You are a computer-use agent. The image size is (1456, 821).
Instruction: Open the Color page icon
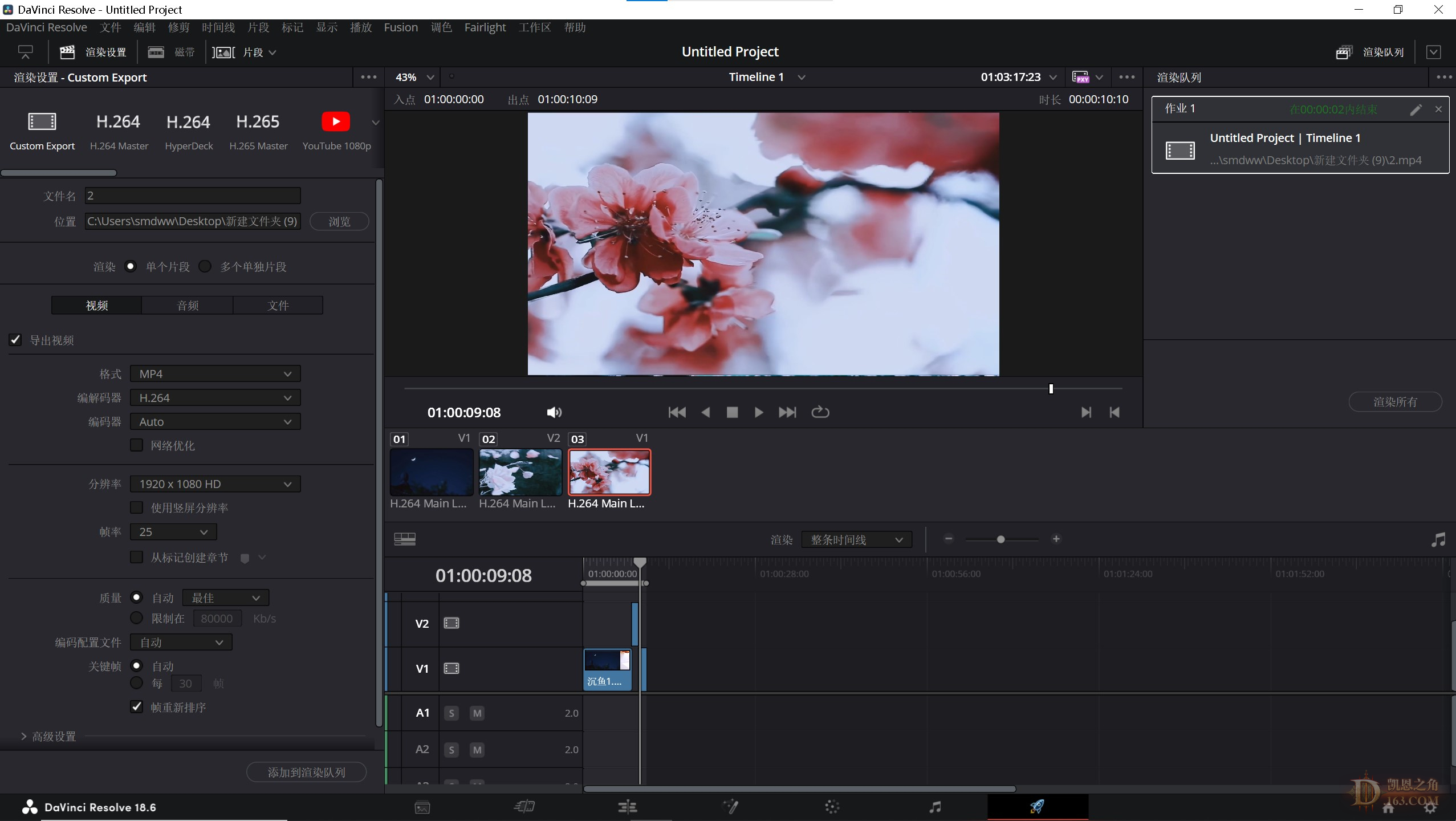point(832,807)
